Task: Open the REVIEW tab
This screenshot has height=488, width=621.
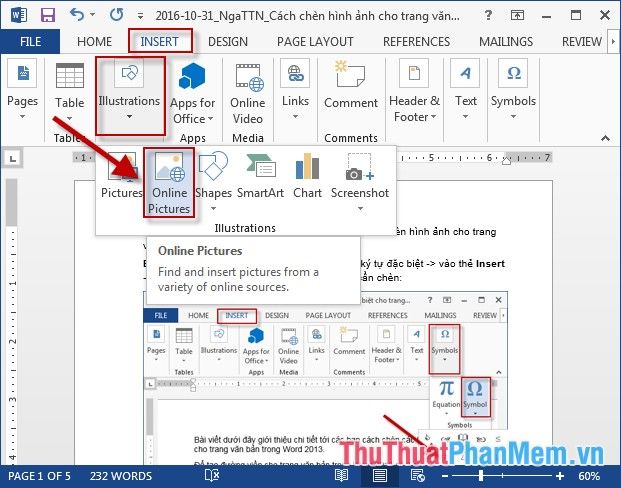Action: (x=581, y=42)
